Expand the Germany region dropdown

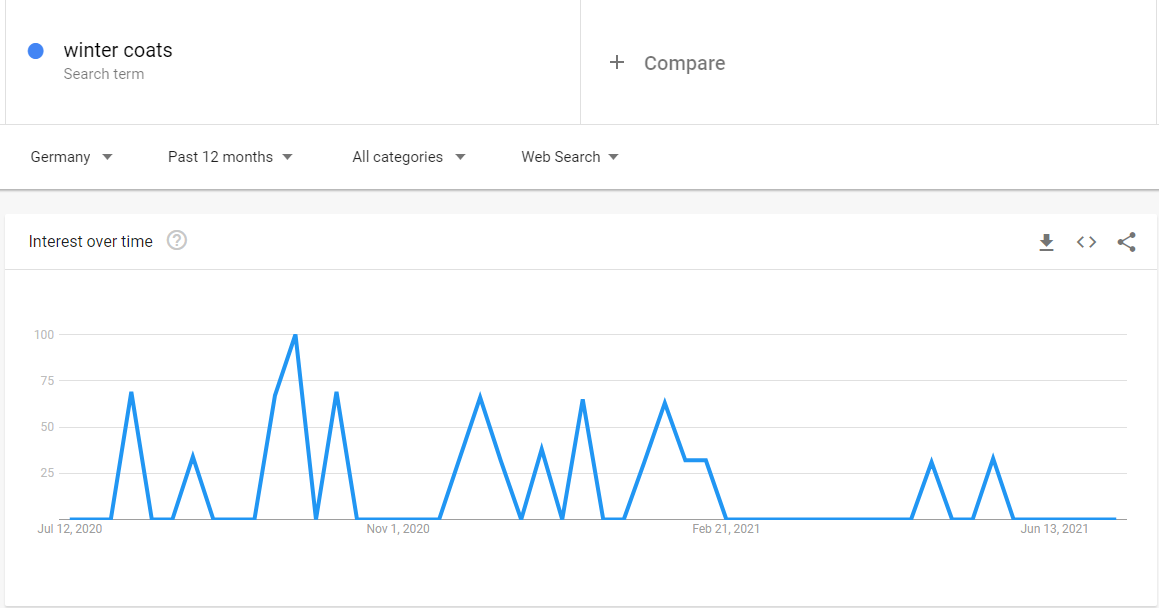point(72,157)
